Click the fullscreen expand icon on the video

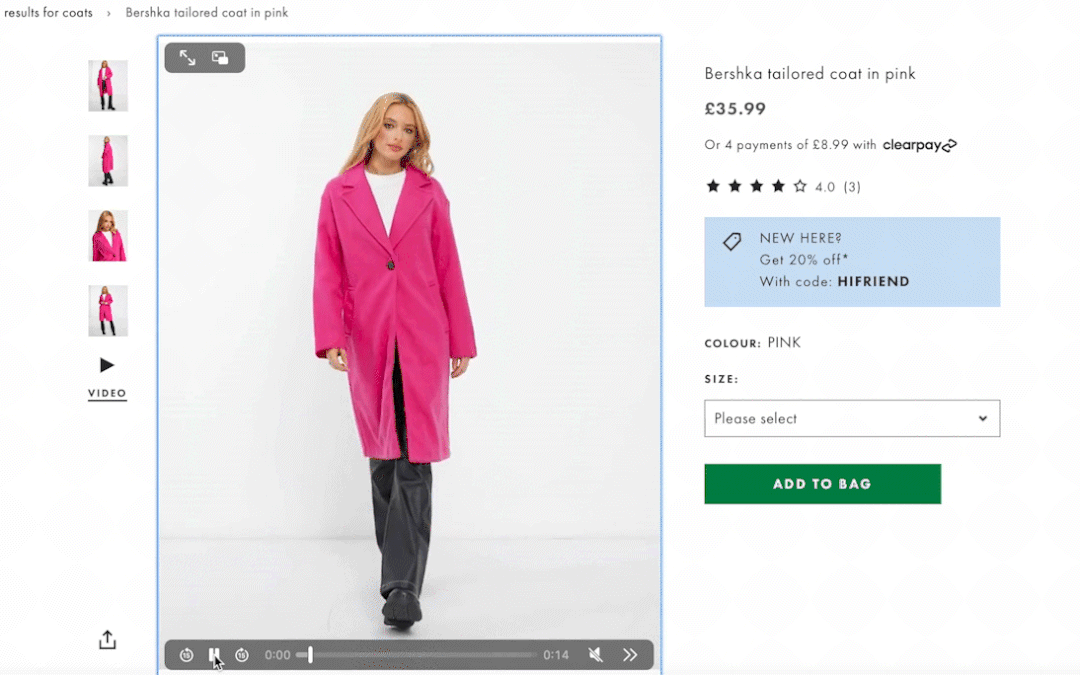[187, 57]
